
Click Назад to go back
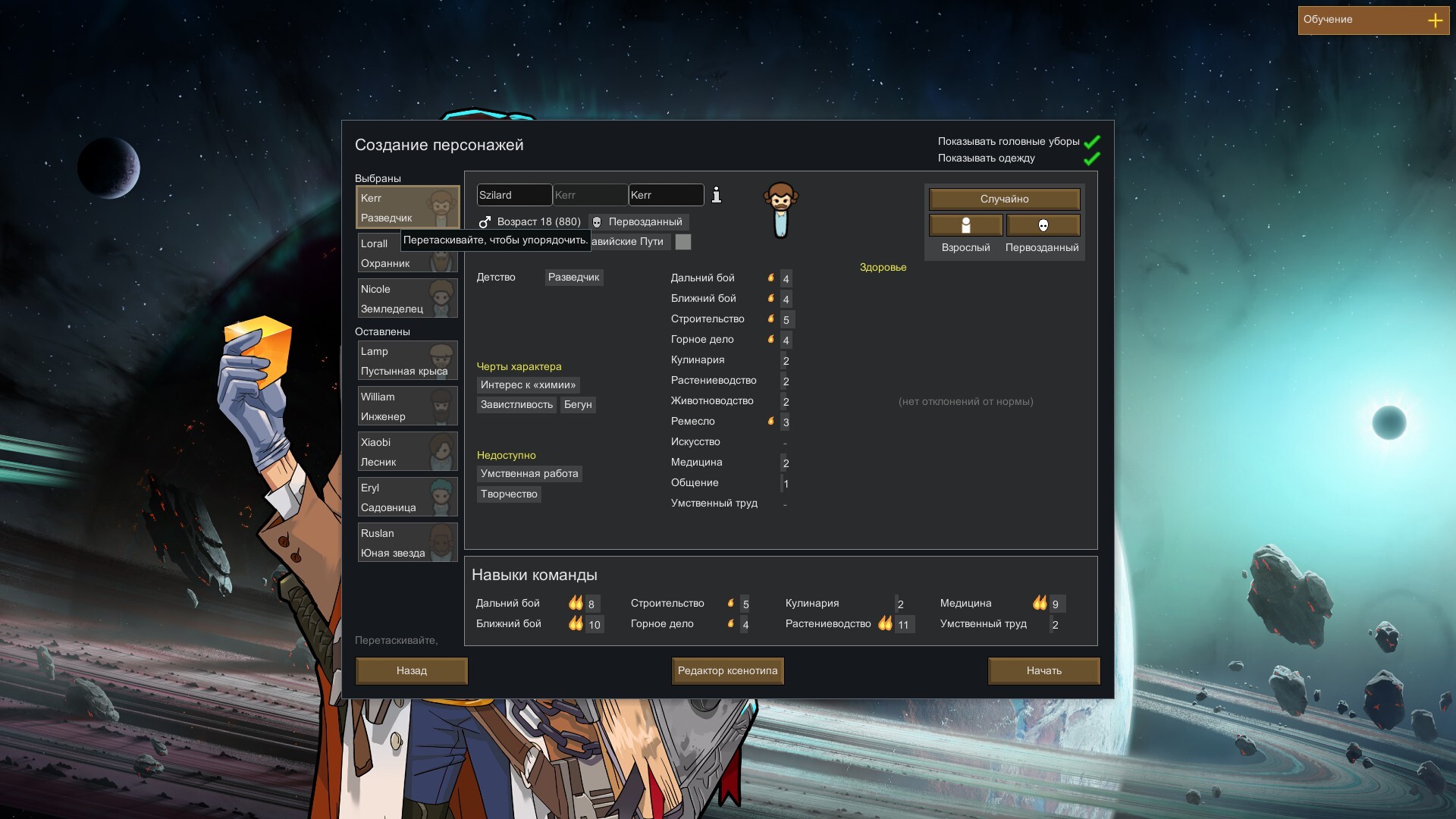coord(412,670)
